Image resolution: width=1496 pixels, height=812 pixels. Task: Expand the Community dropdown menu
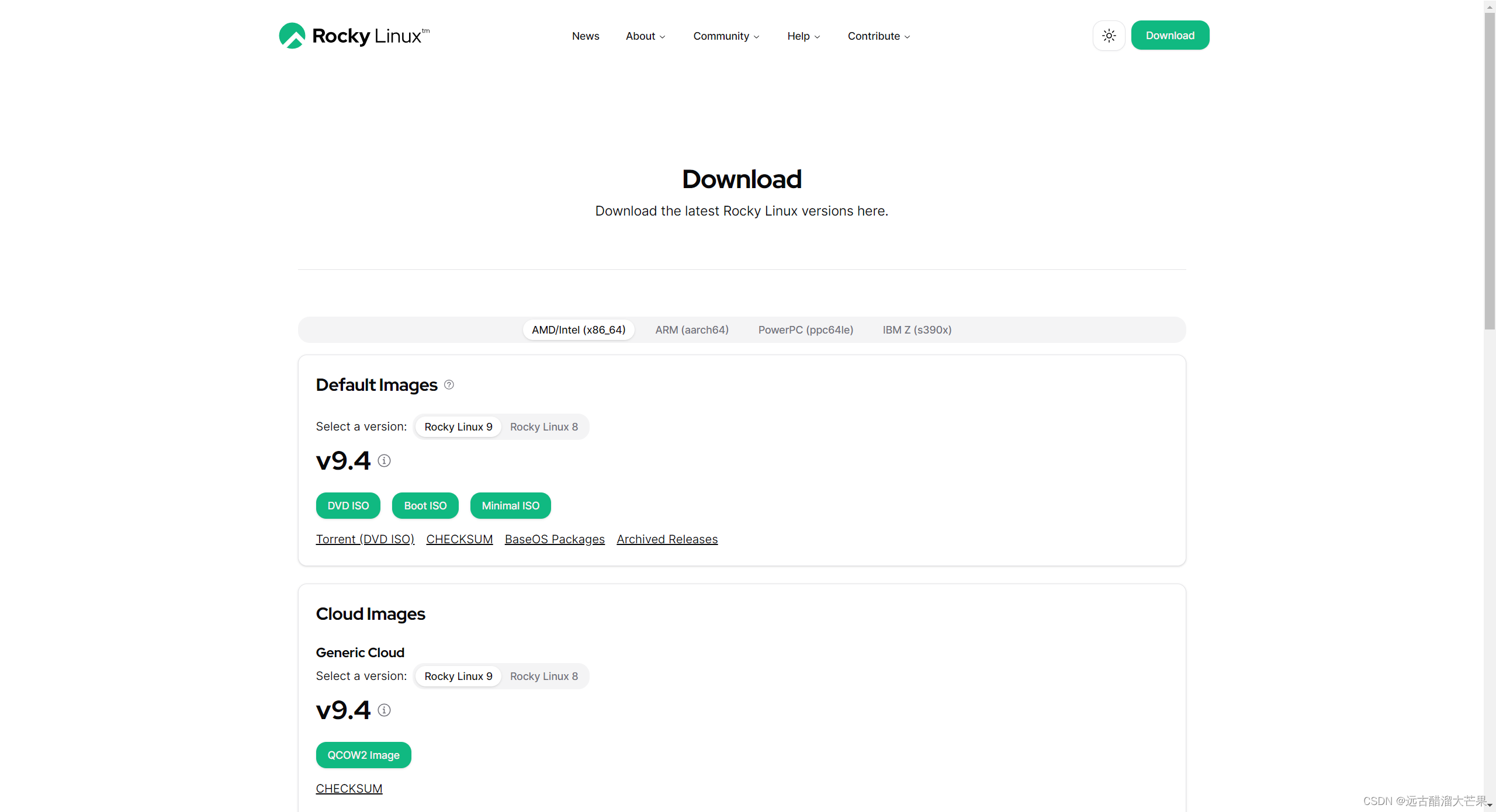click(x=726, y=36)
